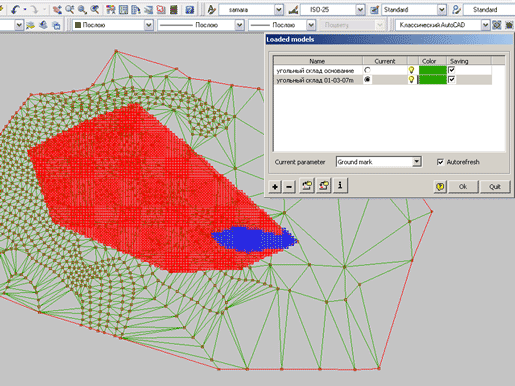Open the QuickCalc calculator icon
The image size is (515, 386).
(x=174, y=10)
